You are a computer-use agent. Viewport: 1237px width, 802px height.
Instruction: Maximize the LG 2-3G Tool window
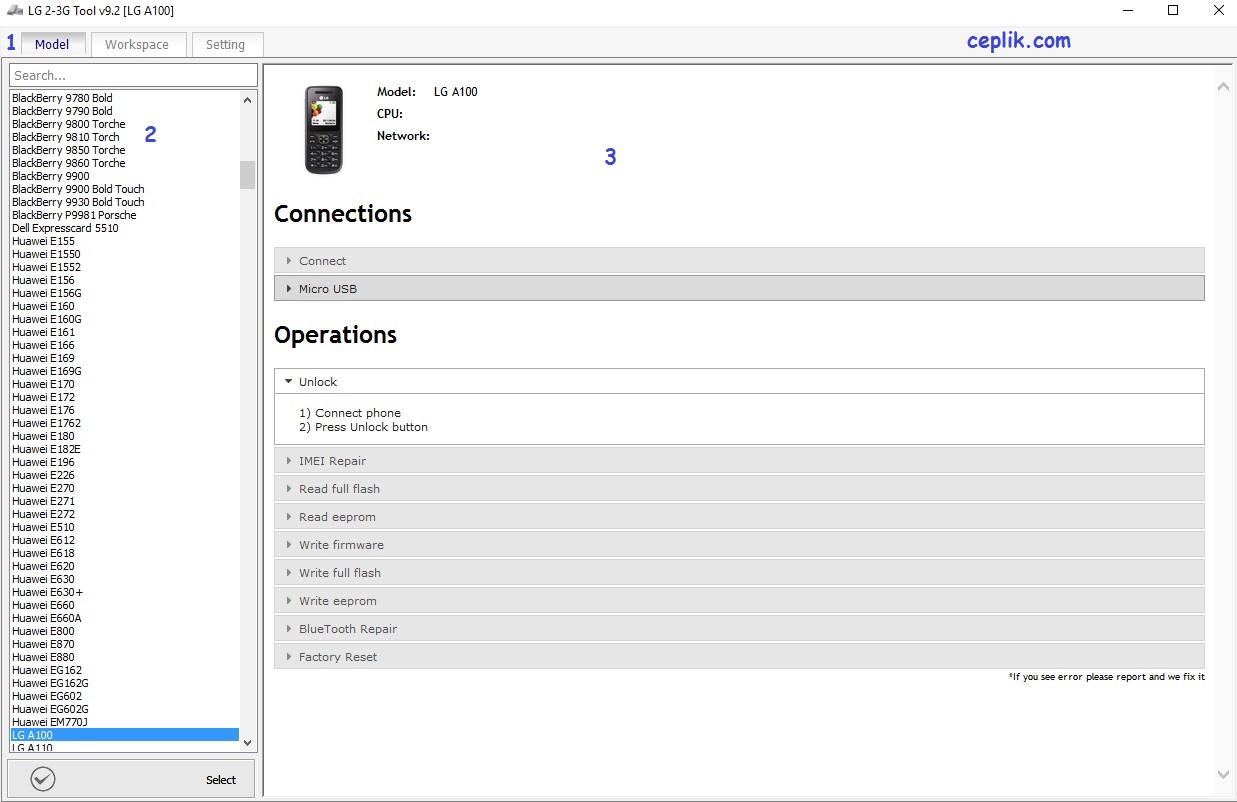(1173, 11)
